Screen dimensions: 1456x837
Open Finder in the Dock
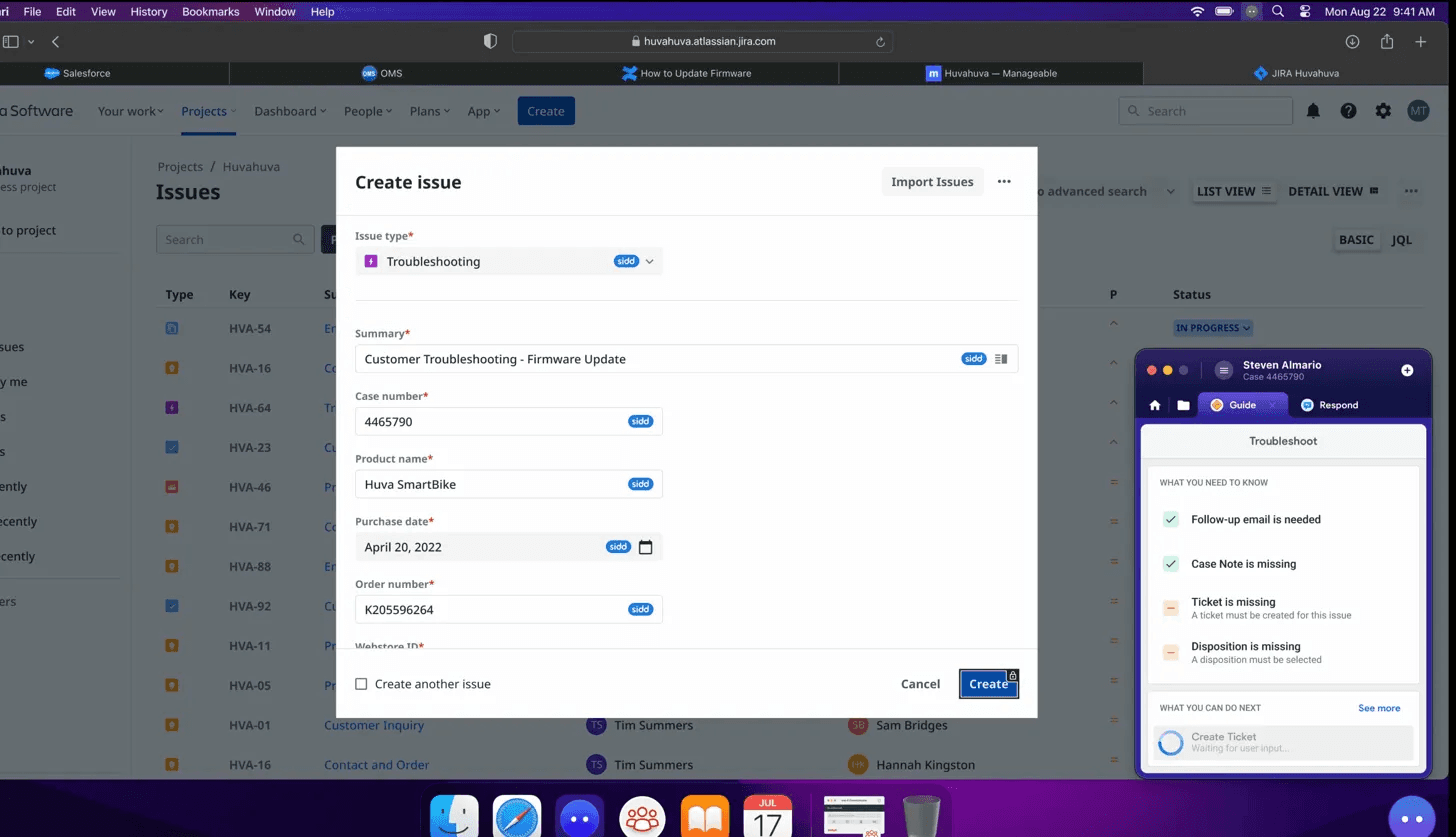[x=454, y=817]
